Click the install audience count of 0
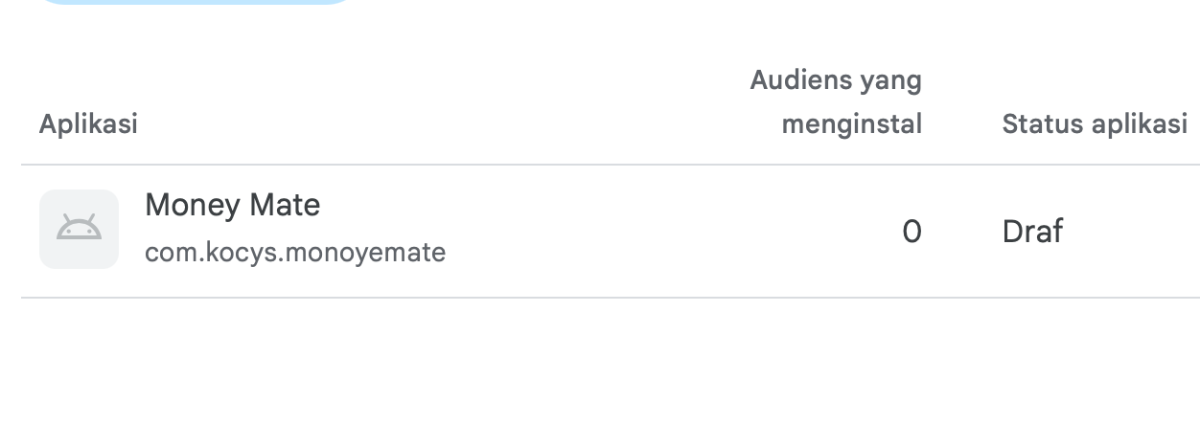The width and height of the screenshot is (1200, 446). point(911,232)
